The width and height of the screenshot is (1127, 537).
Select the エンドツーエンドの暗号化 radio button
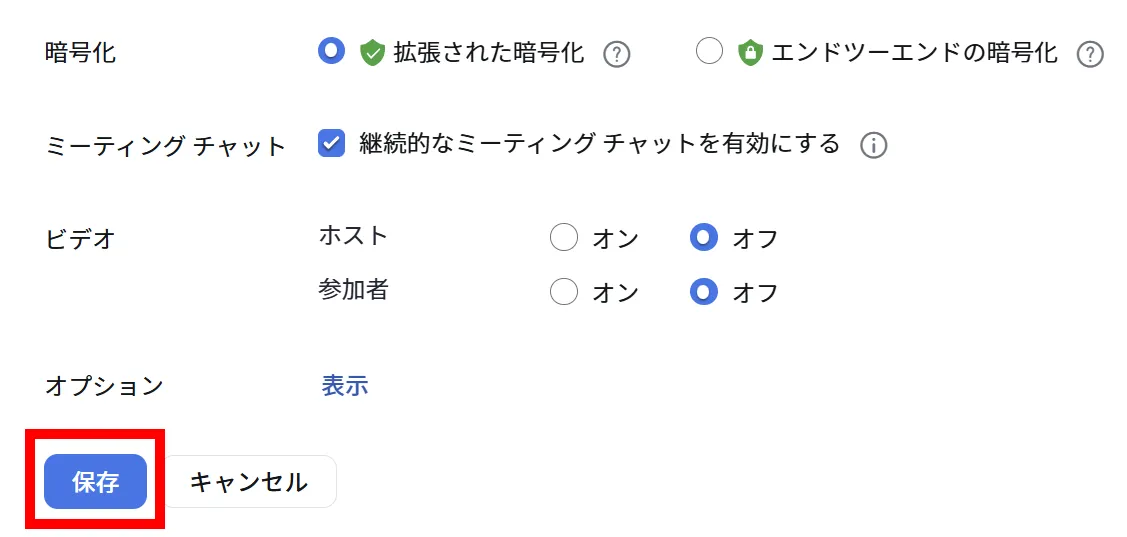coord(709,52)
